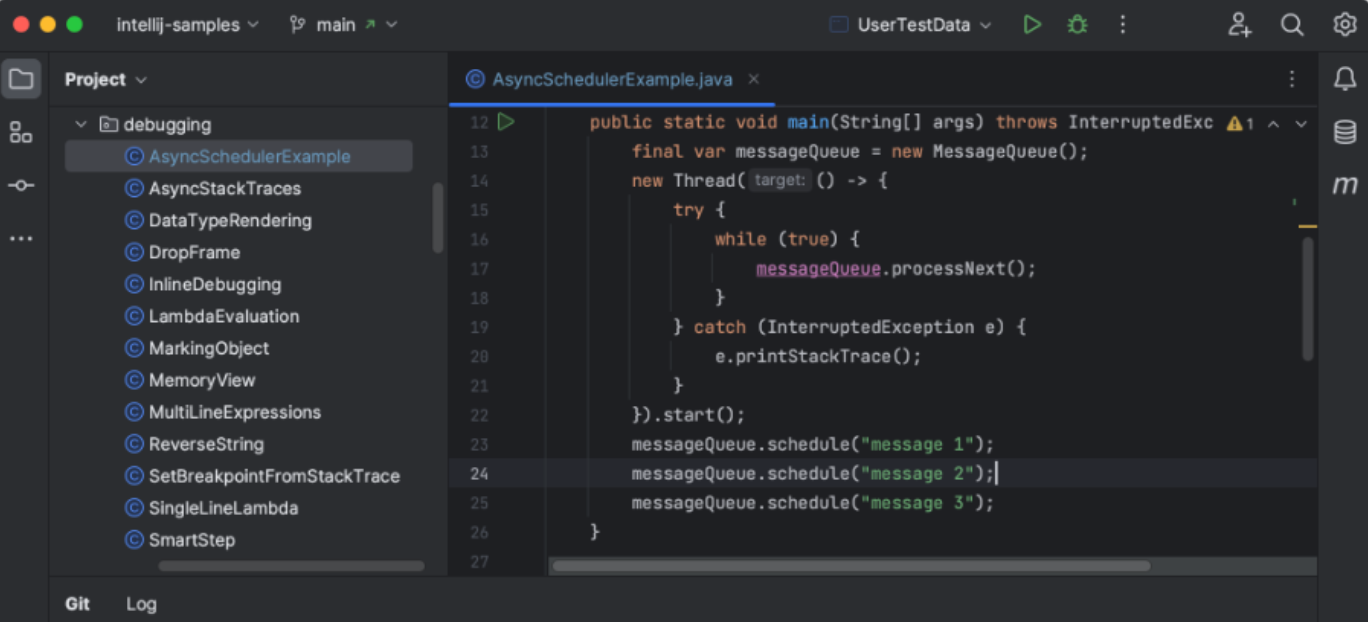Click processNext() call on line 17
1368x622 pixels.
964,269
